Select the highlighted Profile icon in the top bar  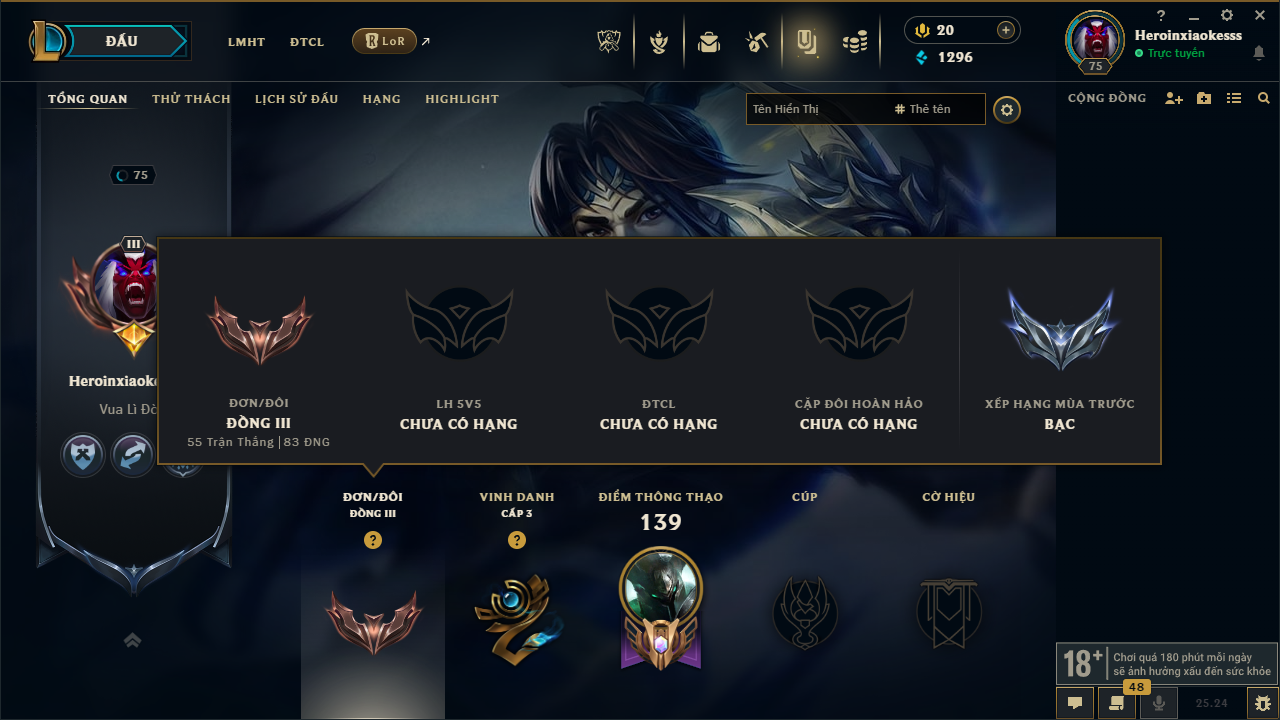806,41
